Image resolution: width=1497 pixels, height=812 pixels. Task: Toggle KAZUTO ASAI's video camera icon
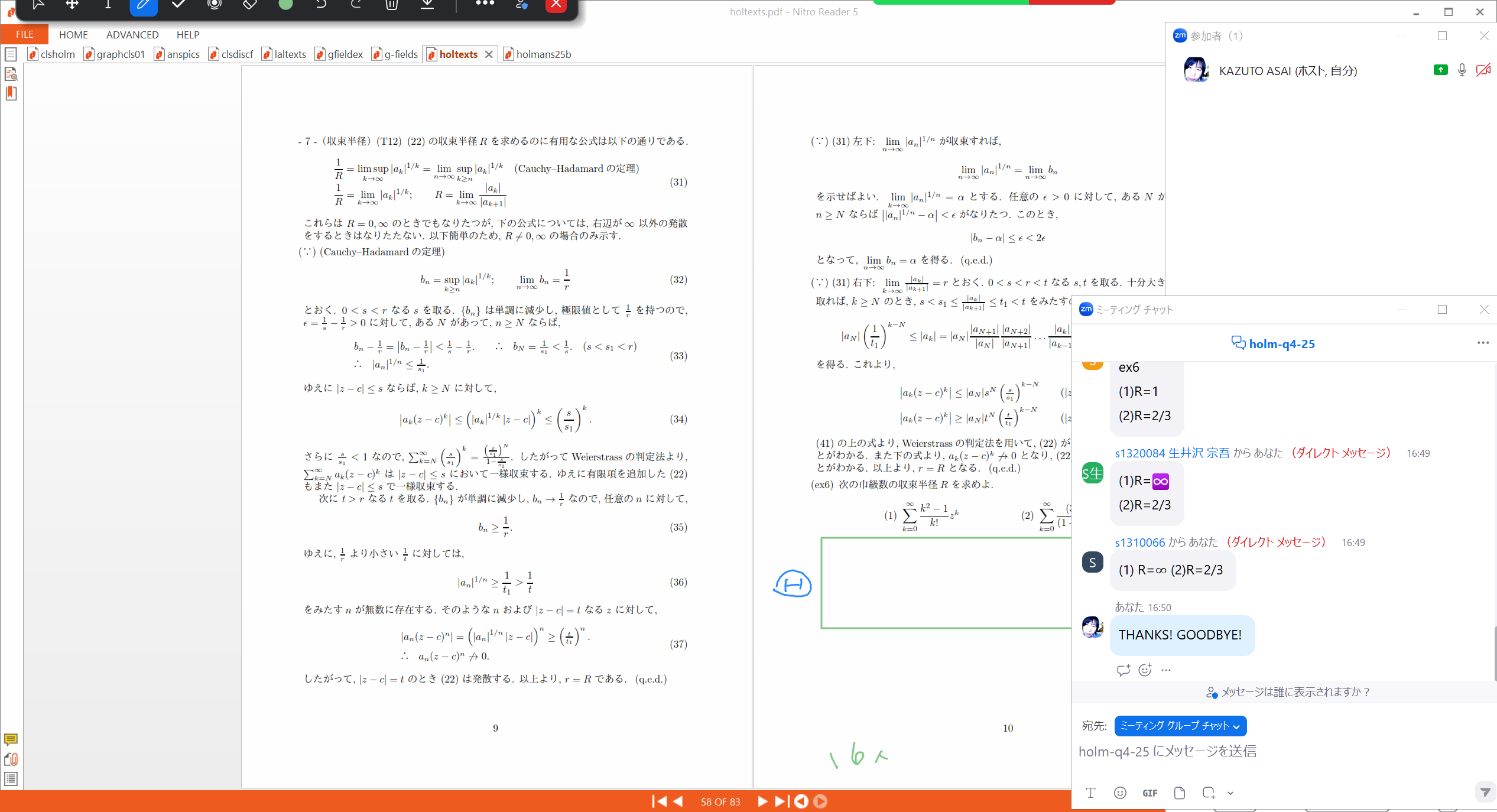pyautogui.click(x=1483, y=70)
